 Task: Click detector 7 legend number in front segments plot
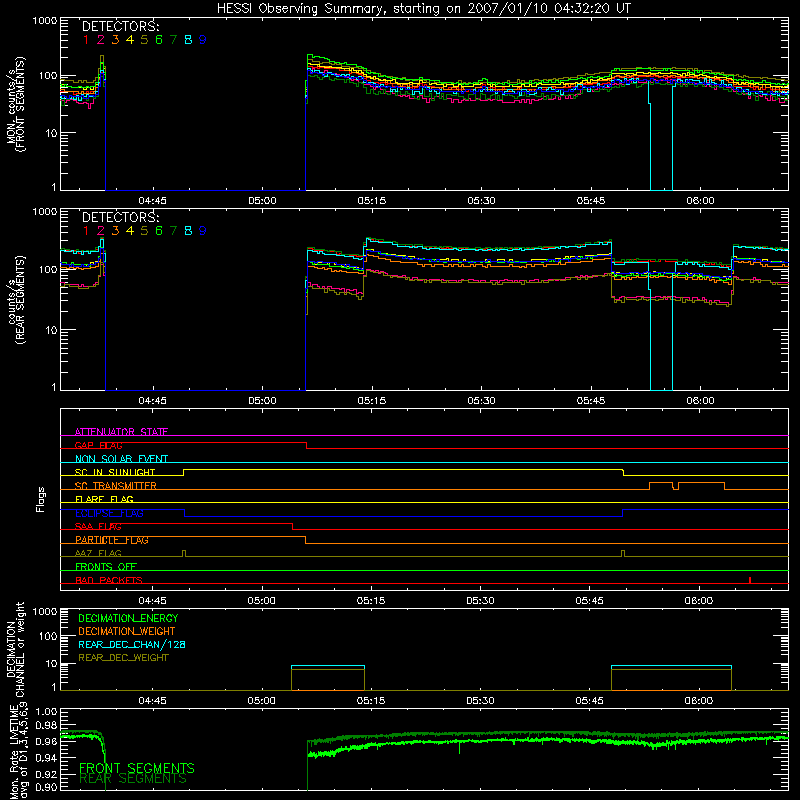[173, 39]
